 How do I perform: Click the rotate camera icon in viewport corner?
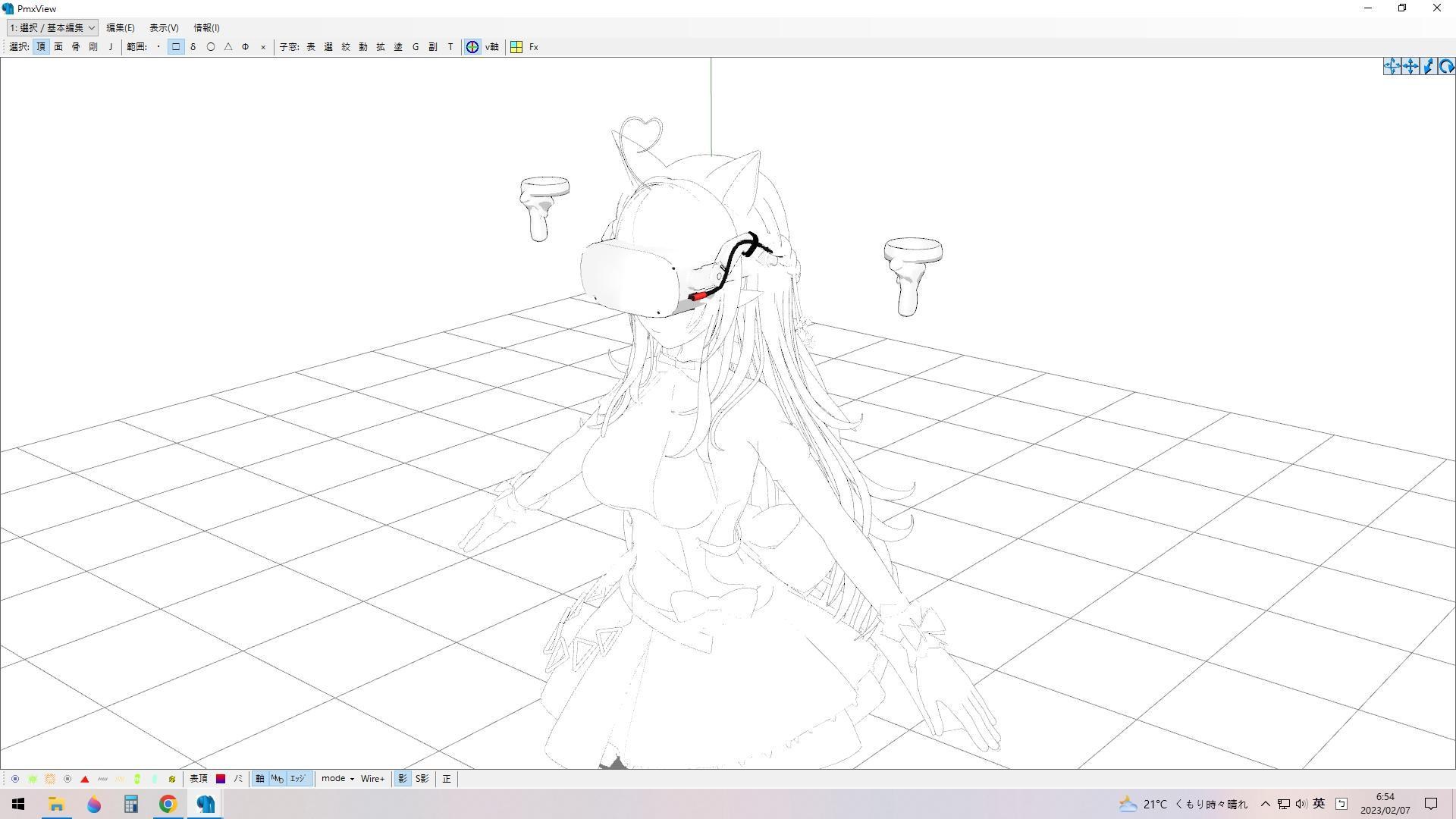tap(1446, 67)
